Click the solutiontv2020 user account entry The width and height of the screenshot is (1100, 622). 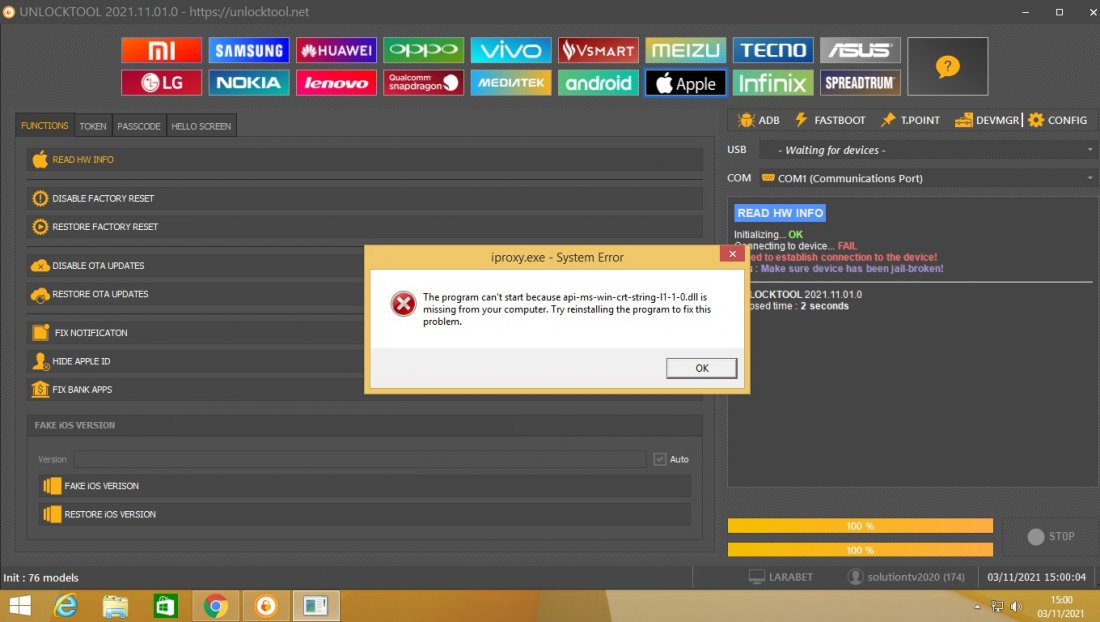906,577
